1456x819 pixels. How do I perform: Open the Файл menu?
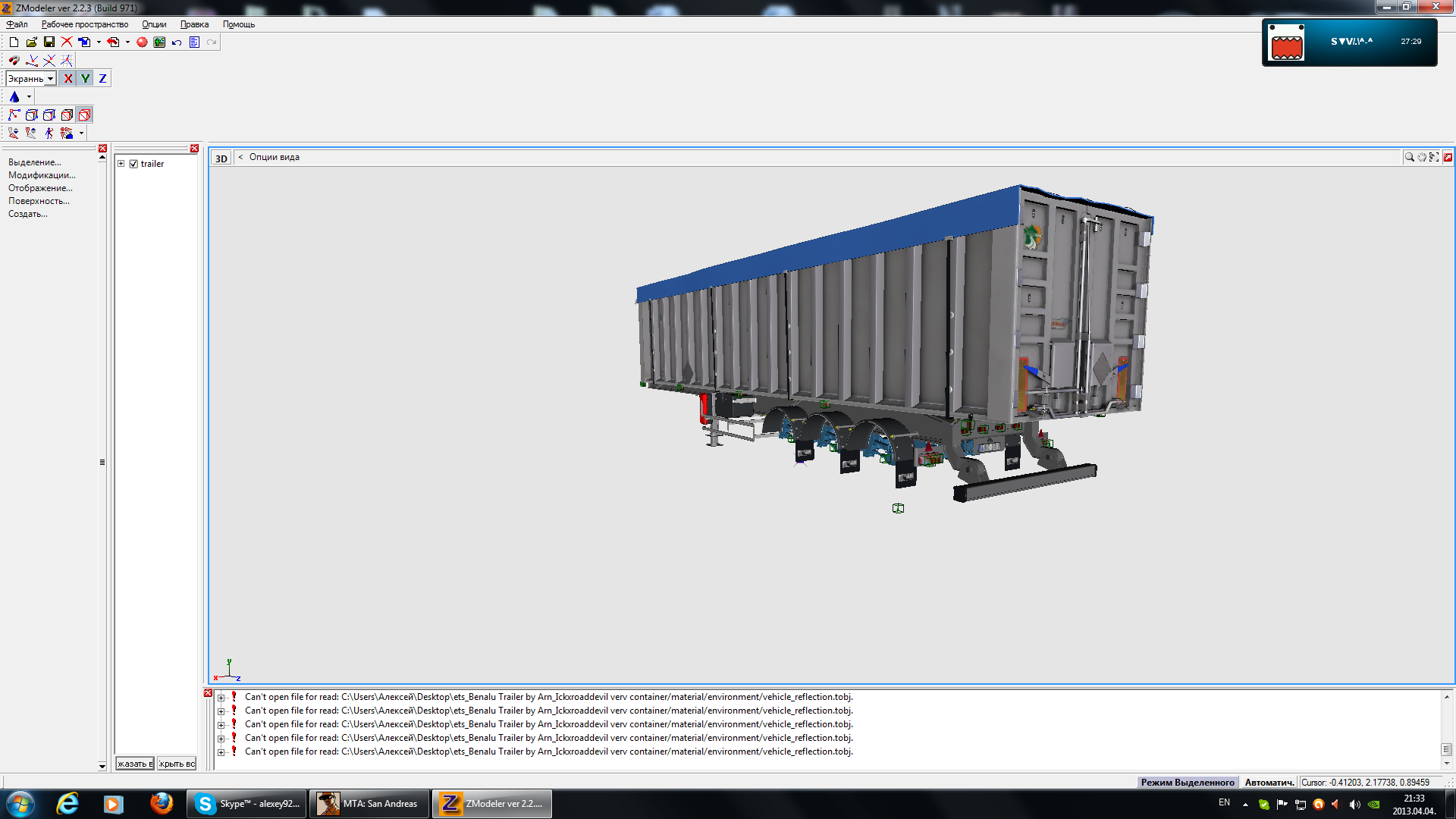coord(17,24)
